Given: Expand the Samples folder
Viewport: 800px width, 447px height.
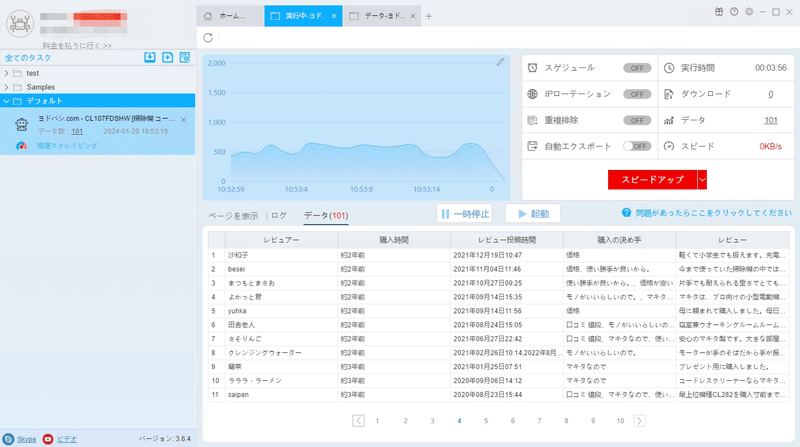Looking at the screenshot, I should (6, 87).
